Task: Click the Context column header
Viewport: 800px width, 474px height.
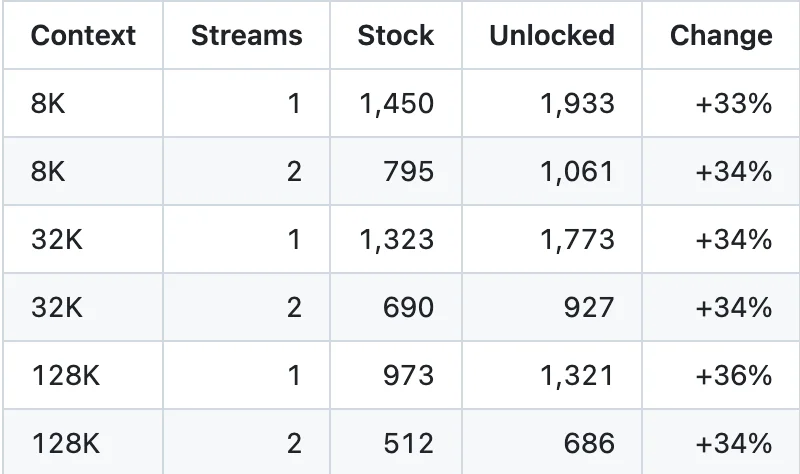Action: click(83, 36)
